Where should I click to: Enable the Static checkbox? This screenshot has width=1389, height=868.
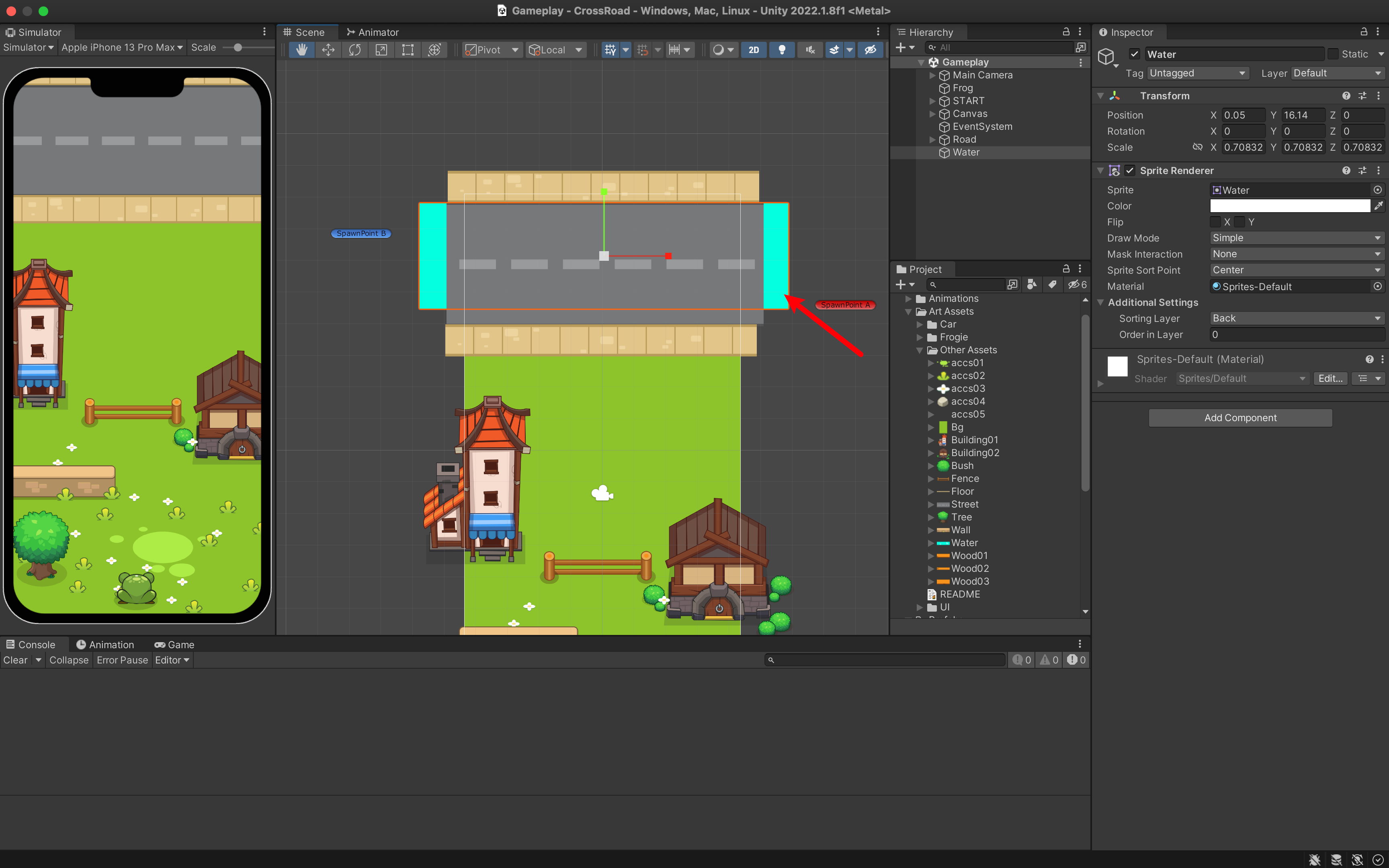click(x=1333, y=54)
